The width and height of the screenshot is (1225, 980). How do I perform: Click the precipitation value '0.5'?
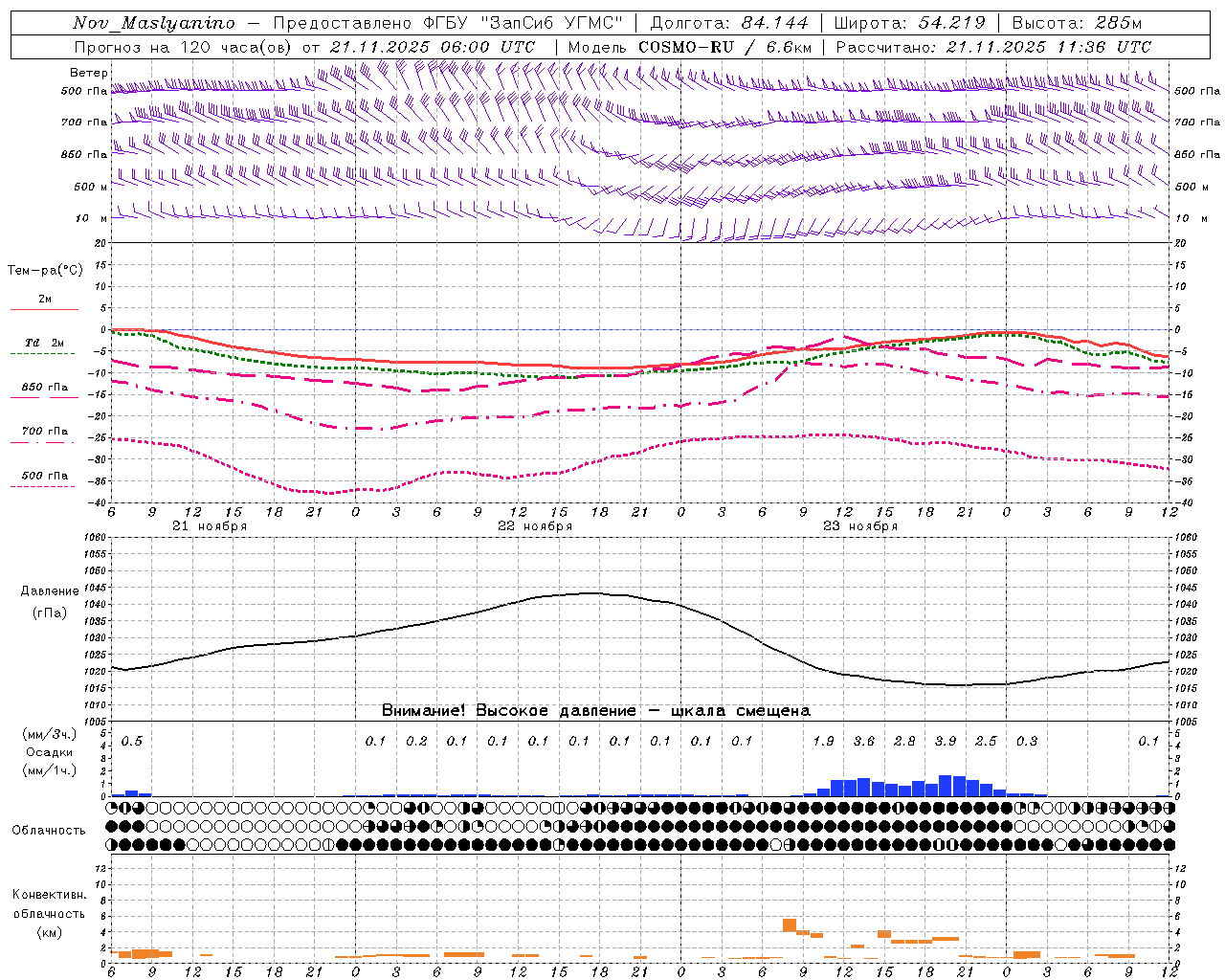(131, 742)
